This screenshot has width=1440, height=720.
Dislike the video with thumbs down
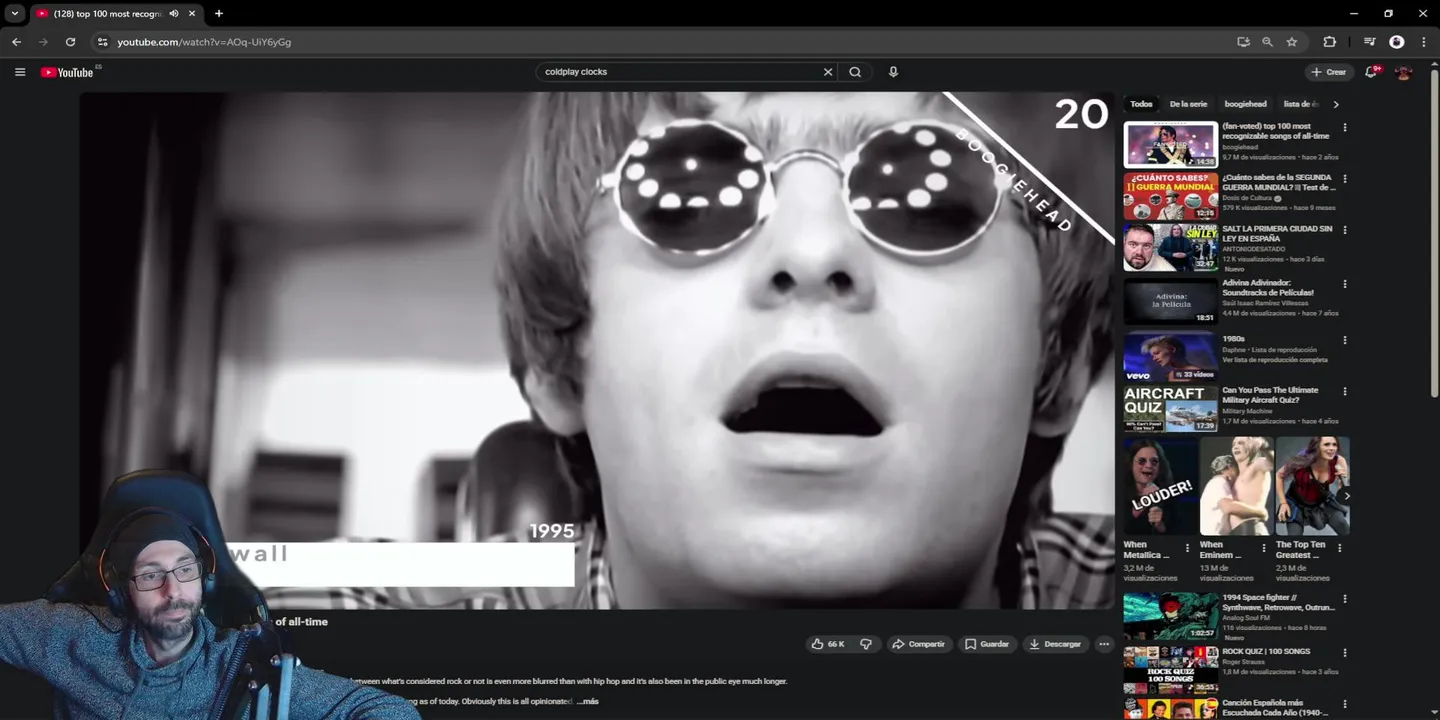pyautogui.click(x=866, y=644)
